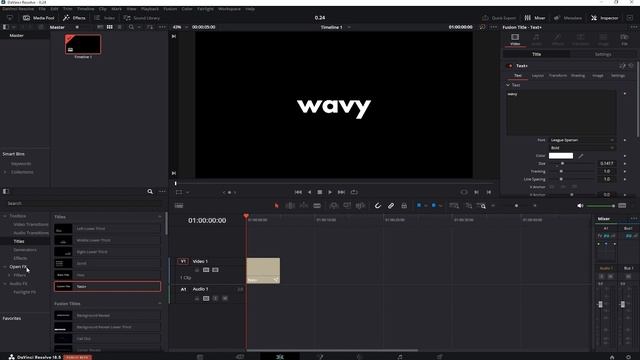This screenshot has height=360, width=640.
Task: Activate the Trim Edit Mode tool
Action: (290, 206)
